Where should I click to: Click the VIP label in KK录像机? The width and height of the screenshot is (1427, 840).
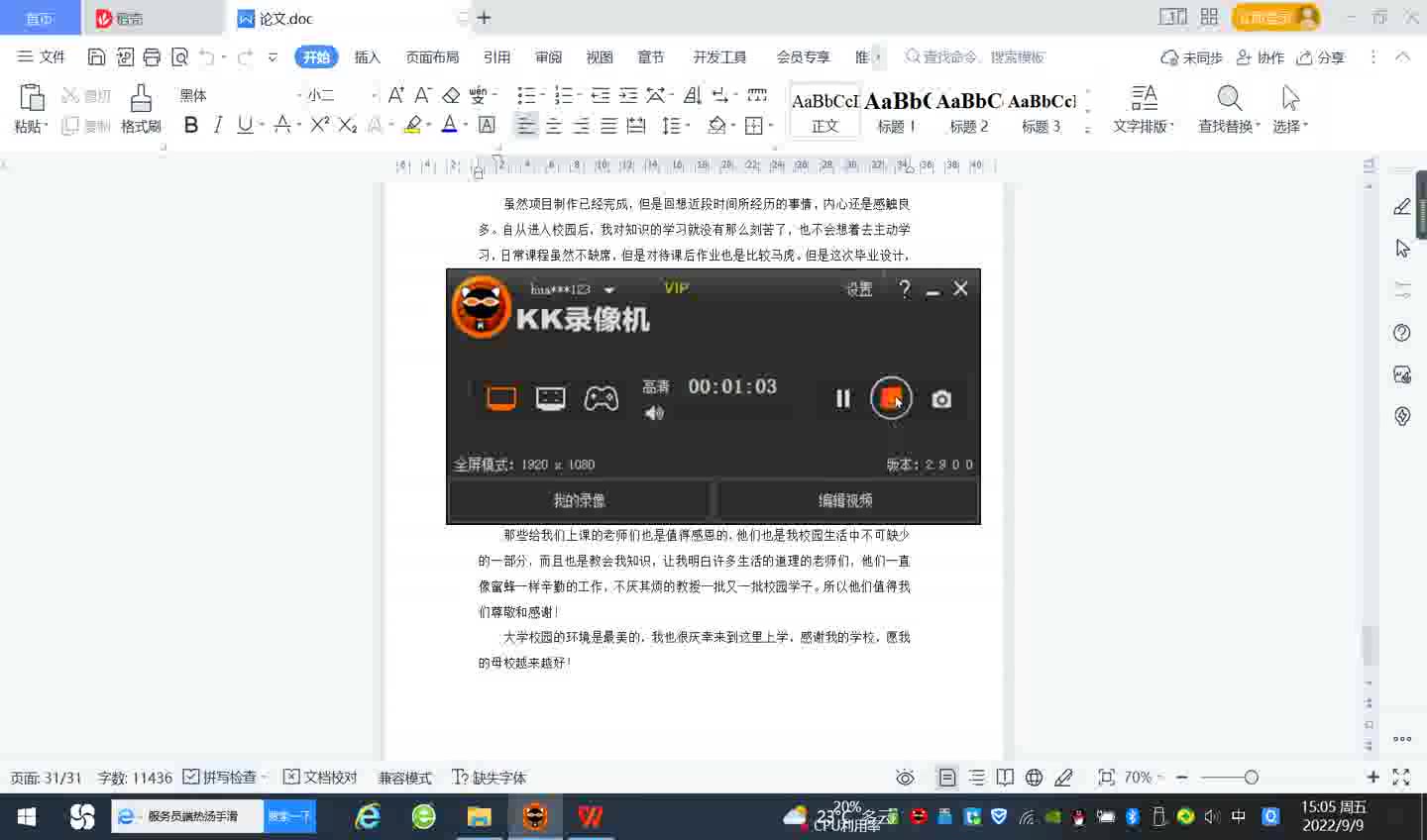tap(676, 288)
